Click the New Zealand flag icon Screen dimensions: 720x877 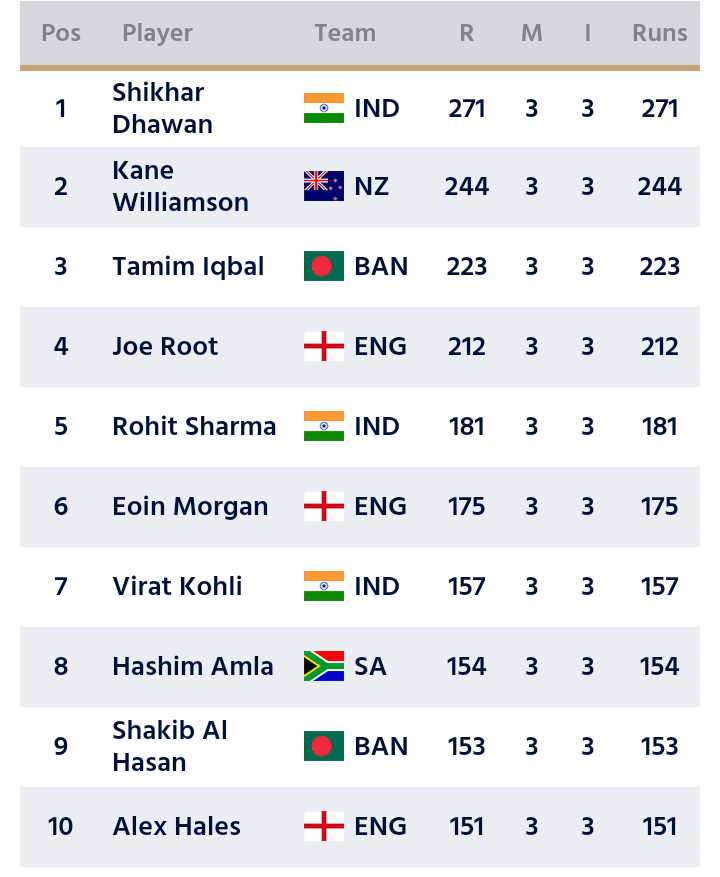[x=323, y=186]
